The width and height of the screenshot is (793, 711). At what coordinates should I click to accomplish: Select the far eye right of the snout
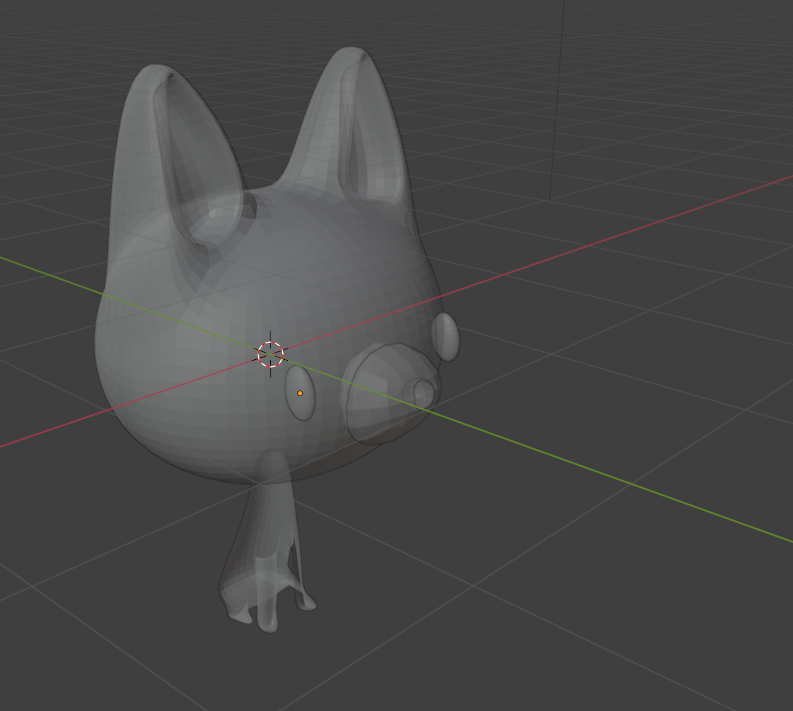[446, 337]
